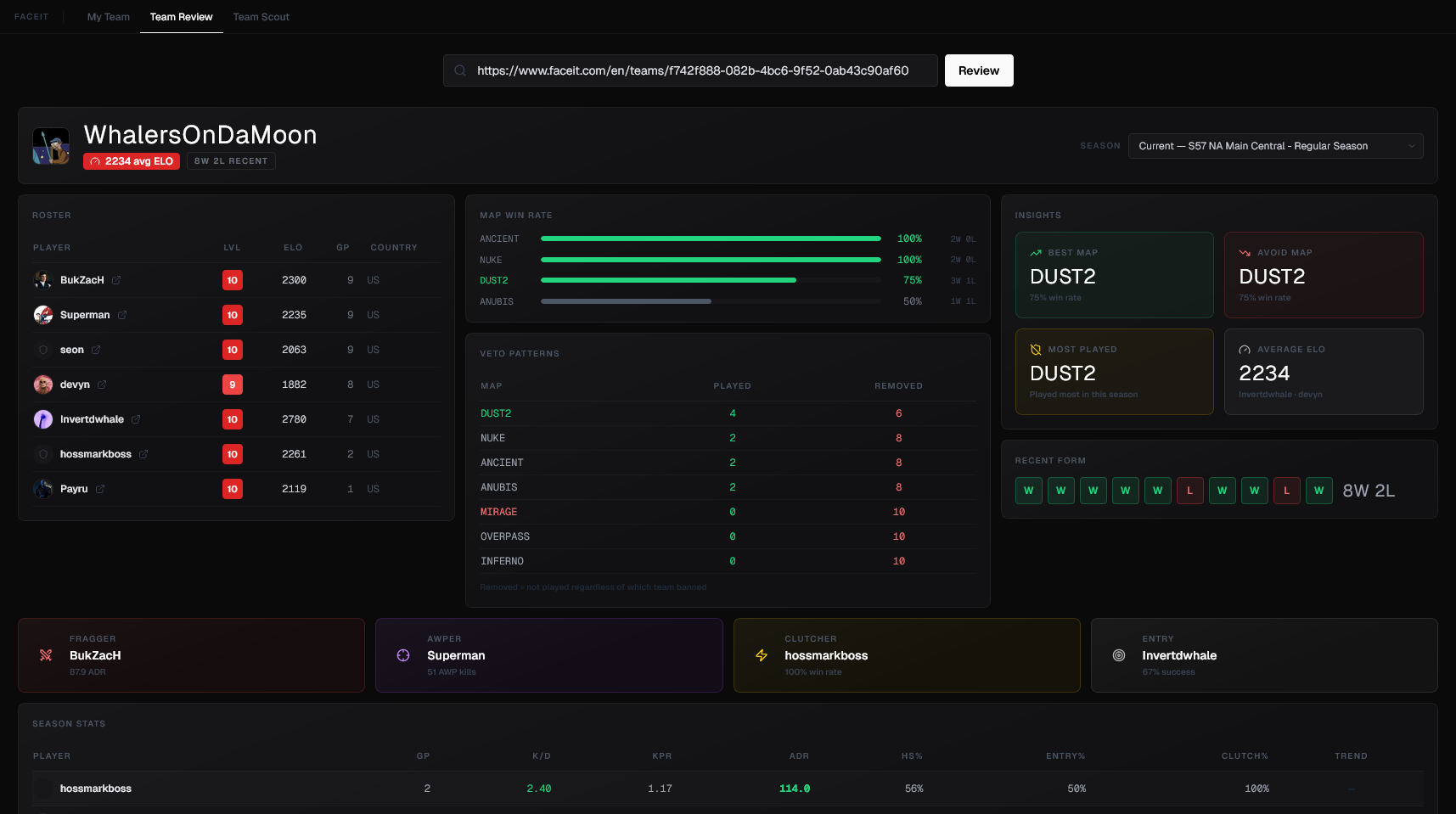Open the Season dropdown selector
Viewport: 1456px width, 814px height.
pyautogui.click(x=1276, y=146)
